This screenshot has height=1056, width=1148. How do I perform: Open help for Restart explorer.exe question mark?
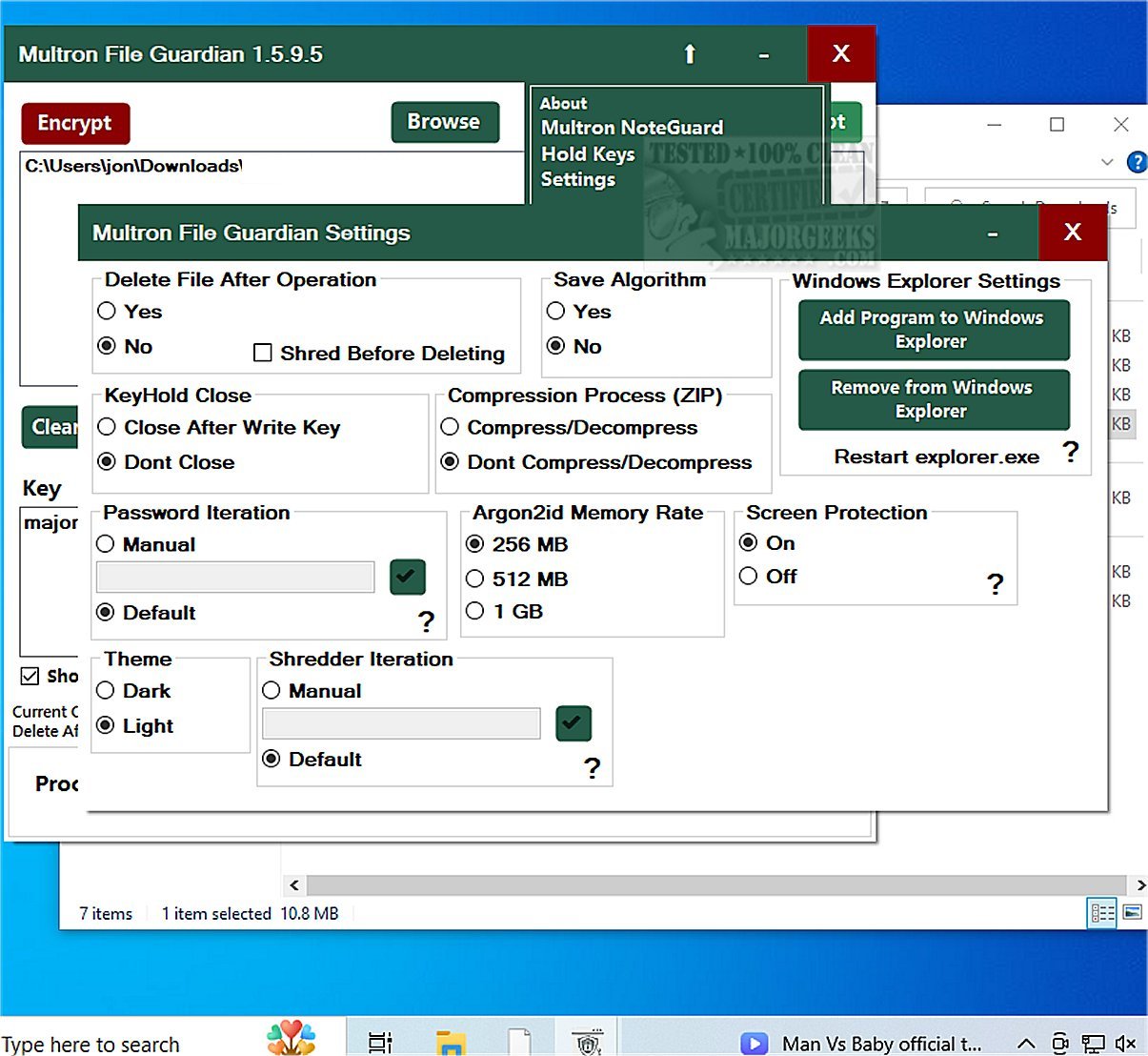click(x=1071, y=451)
